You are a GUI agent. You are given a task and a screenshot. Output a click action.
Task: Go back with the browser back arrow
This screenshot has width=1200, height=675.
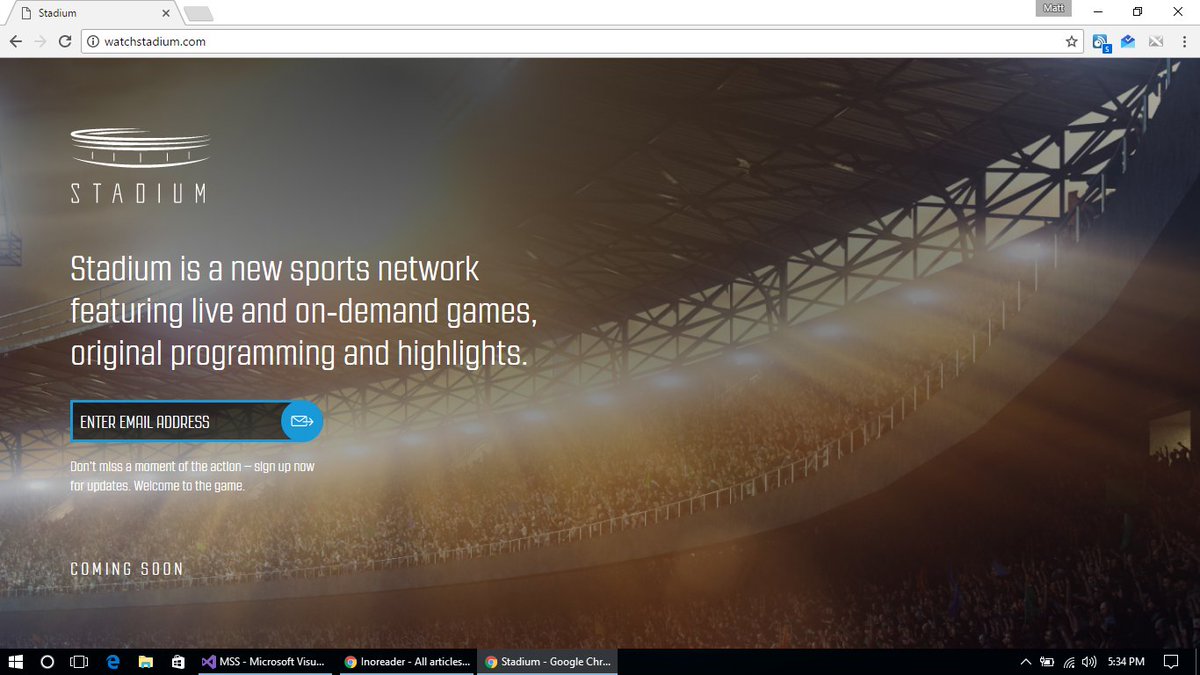(x=15, y=41)
